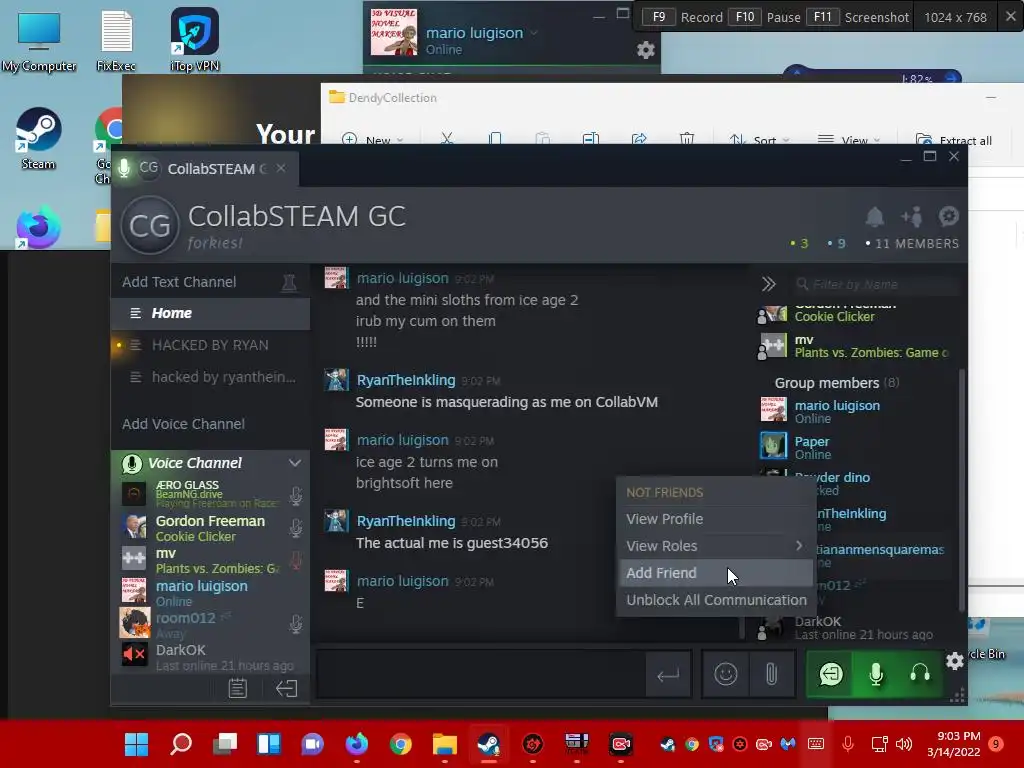
Task: Collapse the member list with double-arrow icon
Action: pyautogui.click(x=768, y=284)
